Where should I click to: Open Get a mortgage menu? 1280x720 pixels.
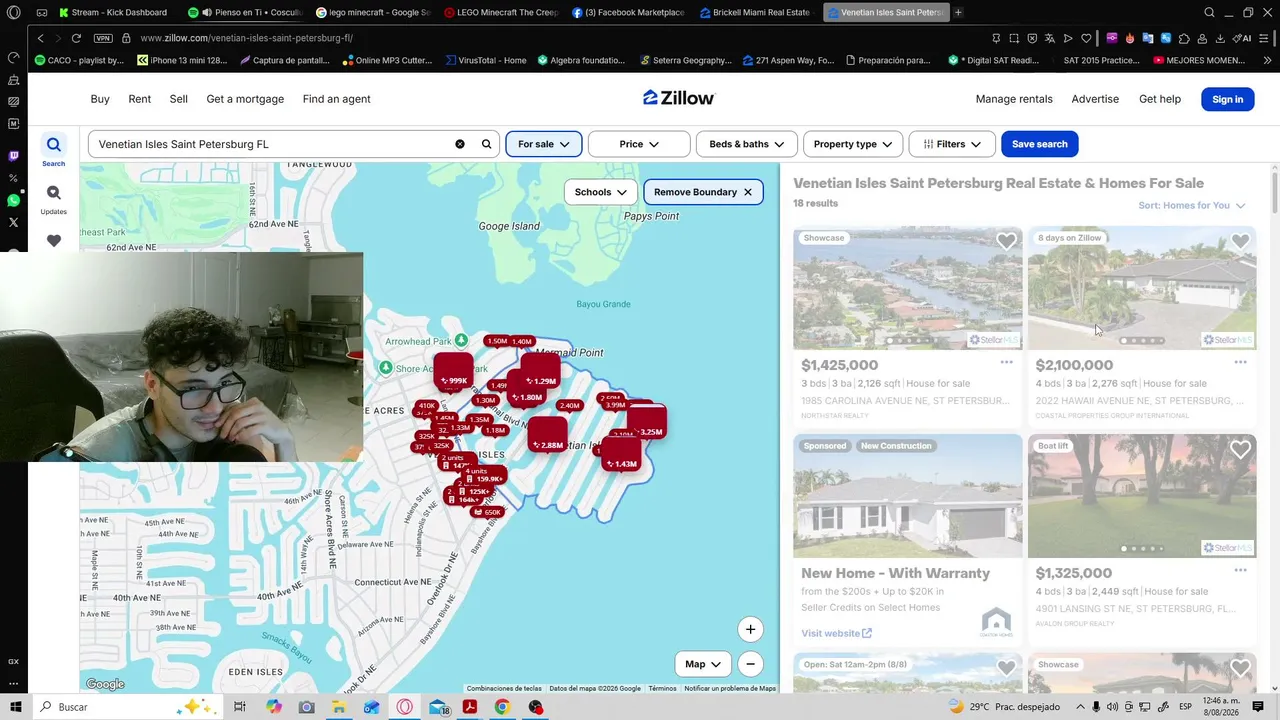click(245, 99)
